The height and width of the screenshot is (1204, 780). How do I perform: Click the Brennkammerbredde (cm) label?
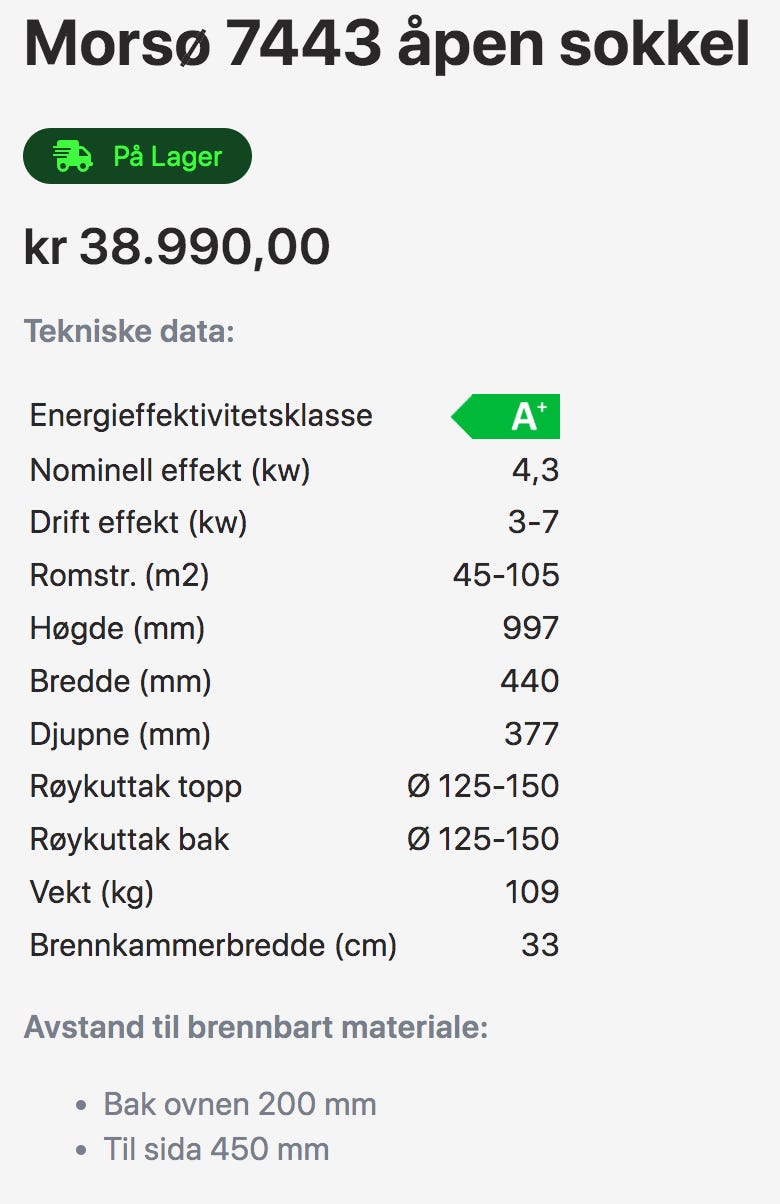pyautogui.click(x=213, y=945)
